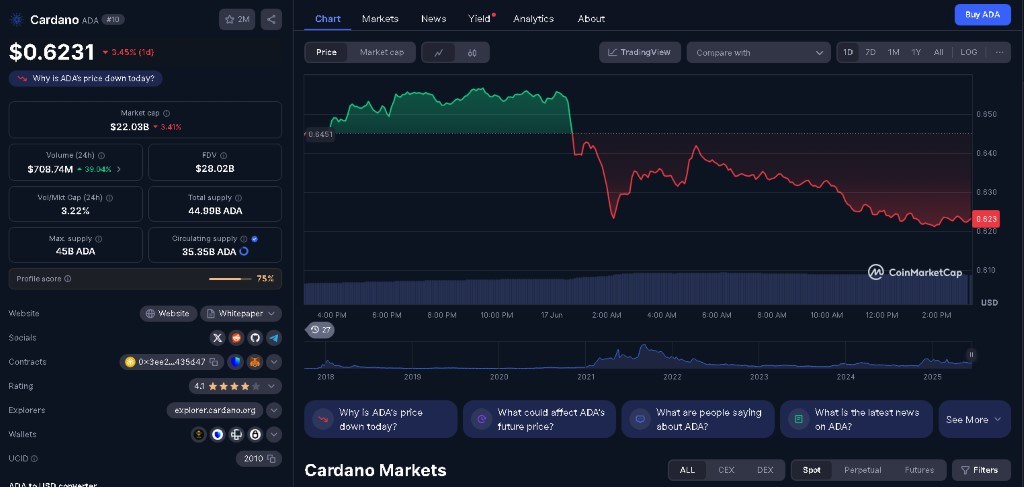1024x487 pixels.
Task: Open See More questions dropdown
Action: coord(974,419)
